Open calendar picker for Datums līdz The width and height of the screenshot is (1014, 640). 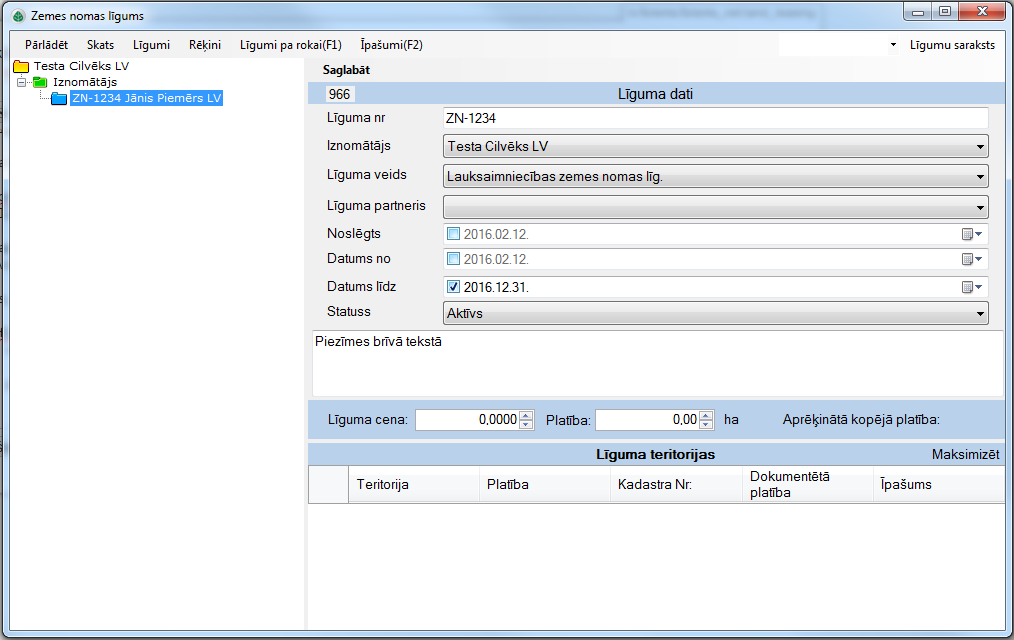(971, 287)
